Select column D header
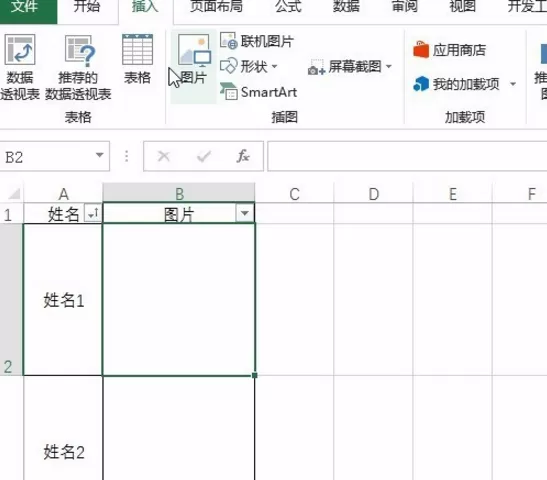Screen dimensions: 547x480 (x=374, y=194)
